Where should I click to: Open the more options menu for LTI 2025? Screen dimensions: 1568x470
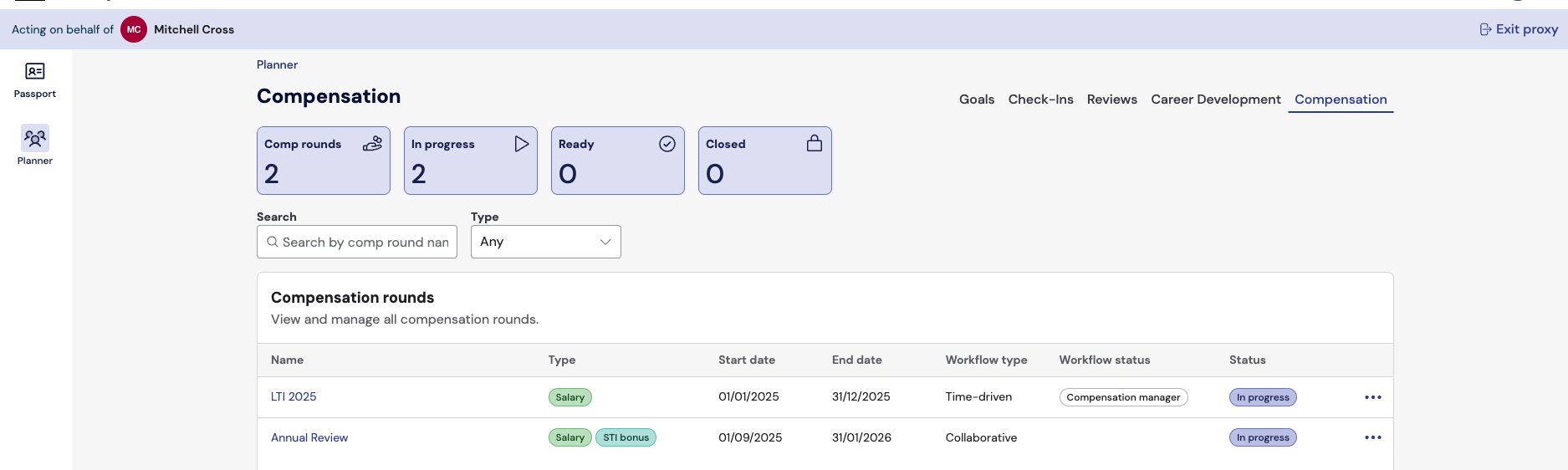click(x=1372, y=397)
